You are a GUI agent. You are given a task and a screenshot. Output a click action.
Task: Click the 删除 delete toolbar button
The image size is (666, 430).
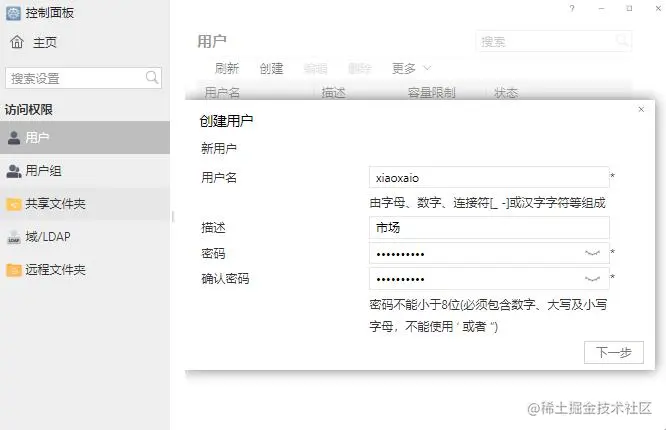[x=360, y=68]
